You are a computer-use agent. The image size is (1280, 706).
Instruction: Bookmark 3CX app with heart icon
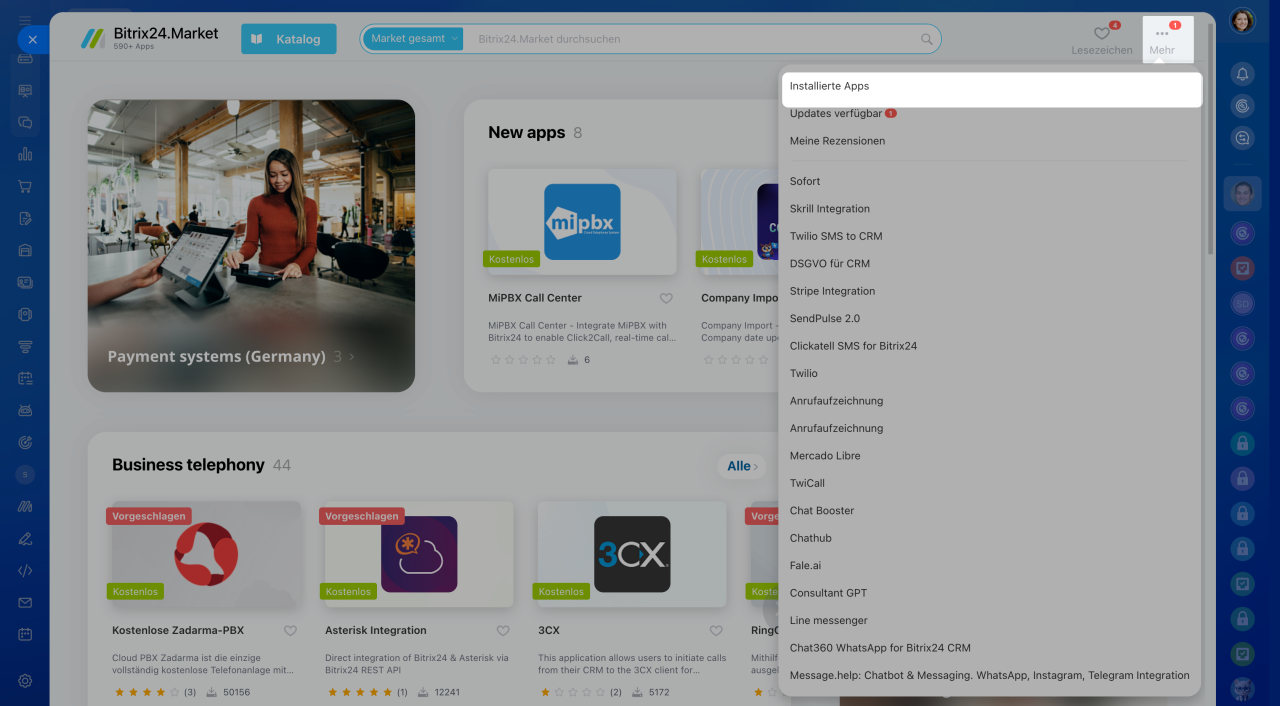(716, 631)
